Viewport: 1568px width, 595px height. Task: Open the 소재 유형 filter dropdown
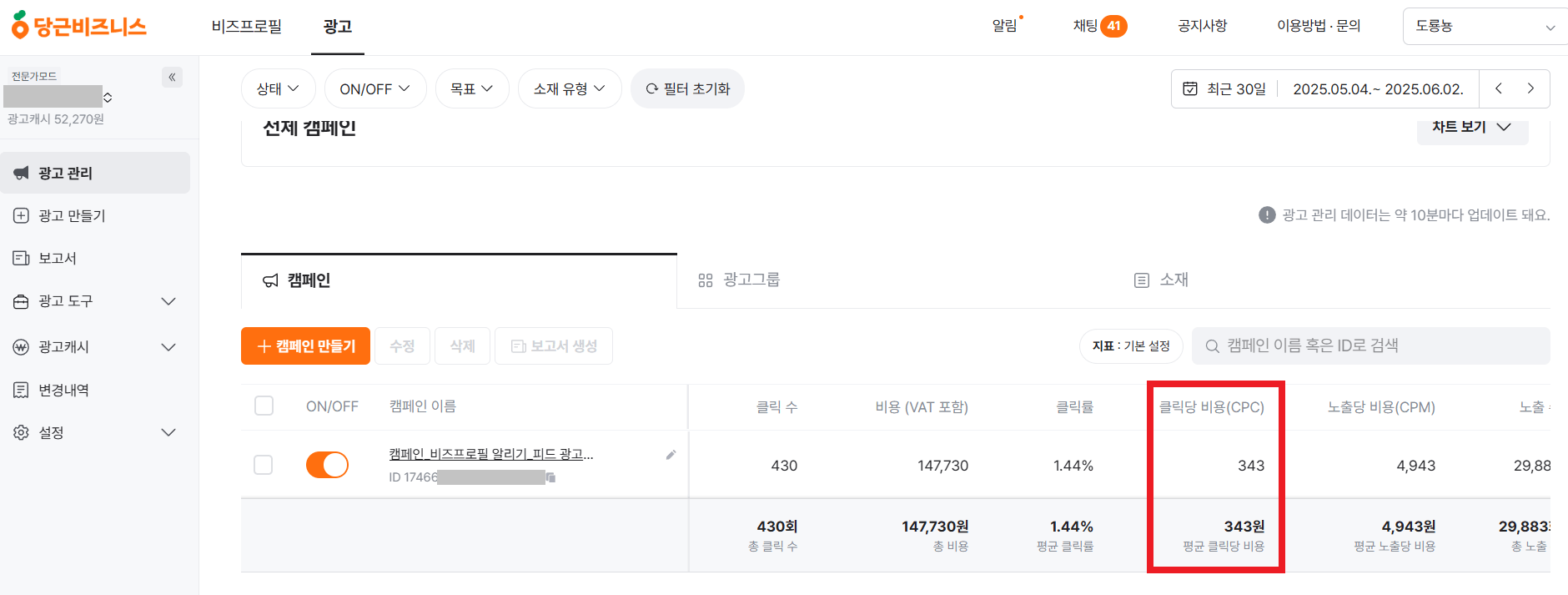(x=570, y=88)
